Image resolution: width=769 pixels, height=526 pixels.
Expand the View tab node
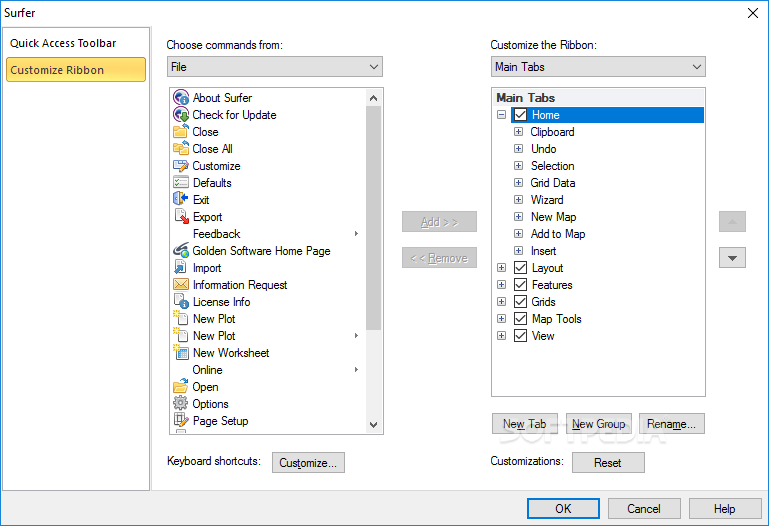click(x=501, y=336)
